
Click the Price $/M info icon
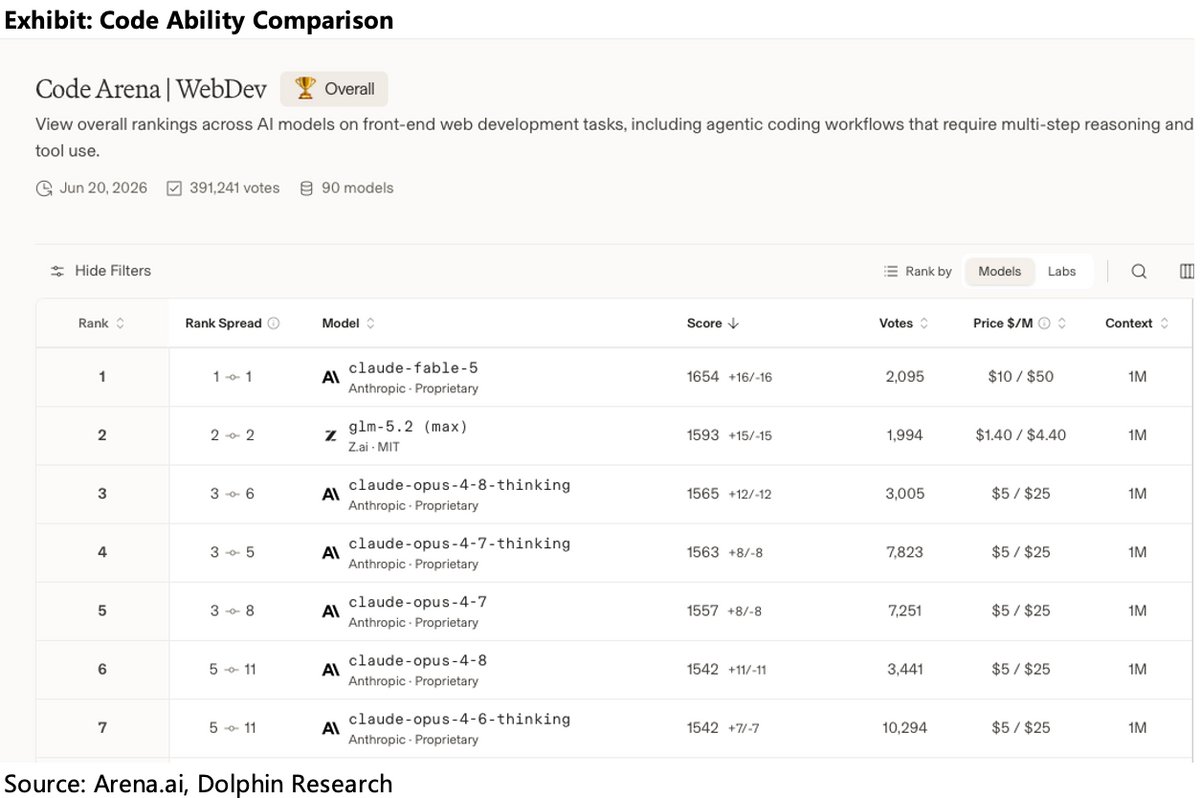1044,323
